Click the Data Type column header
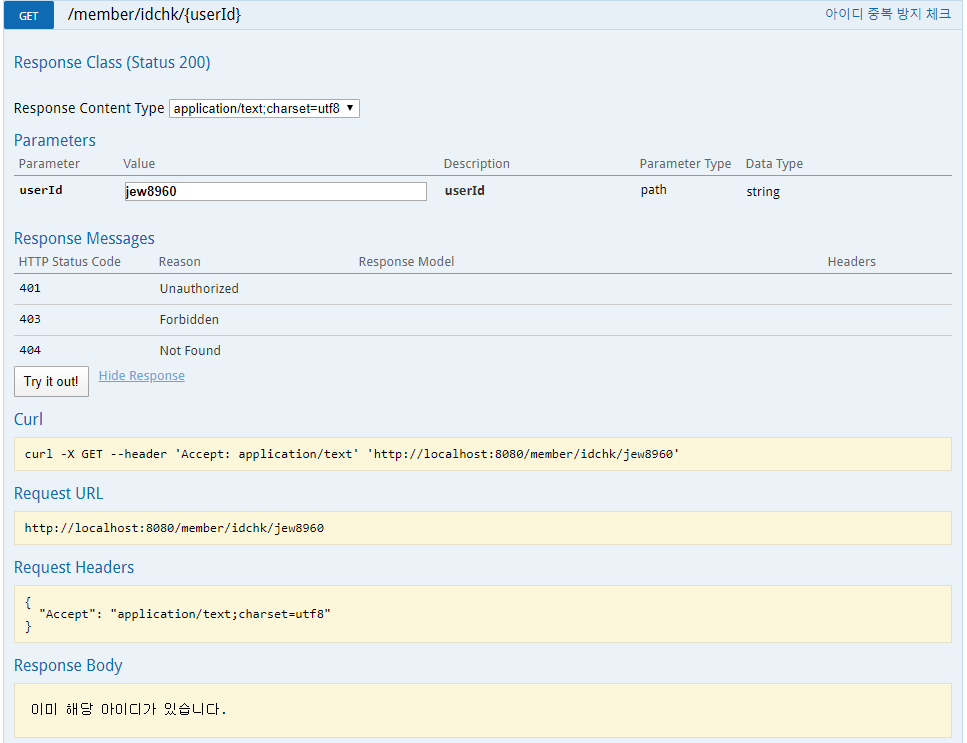This screenshot has width=967, height=743. point(774,163)
